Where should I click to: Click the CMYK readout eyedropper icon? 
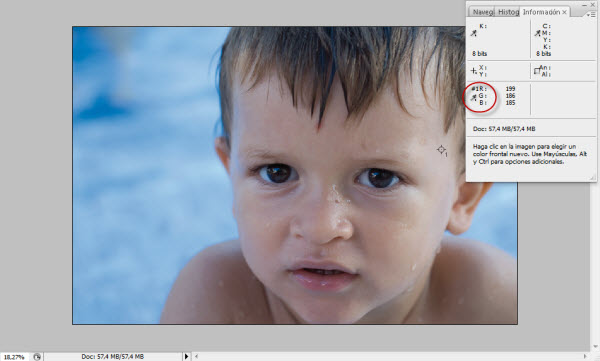538,33
